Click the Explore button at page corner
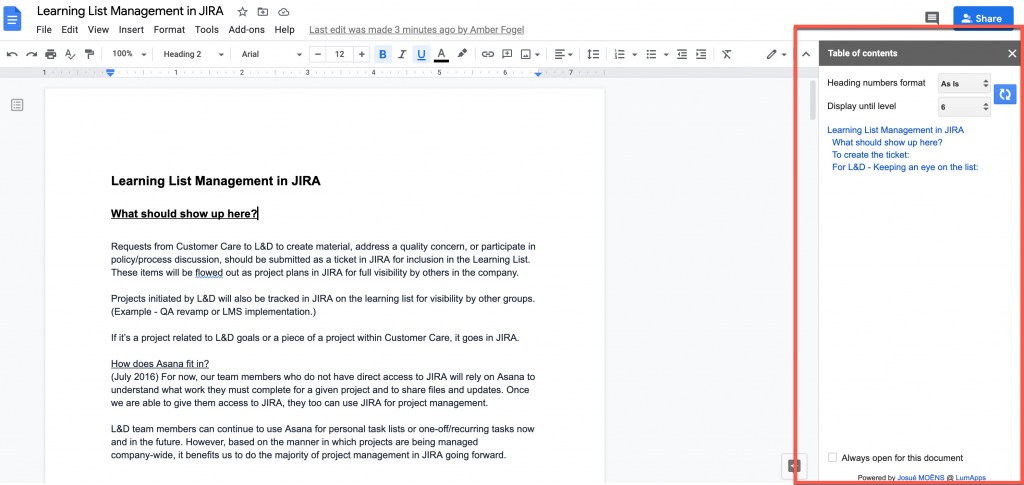The image size is (1024, 485). click(x=793, y=465)
